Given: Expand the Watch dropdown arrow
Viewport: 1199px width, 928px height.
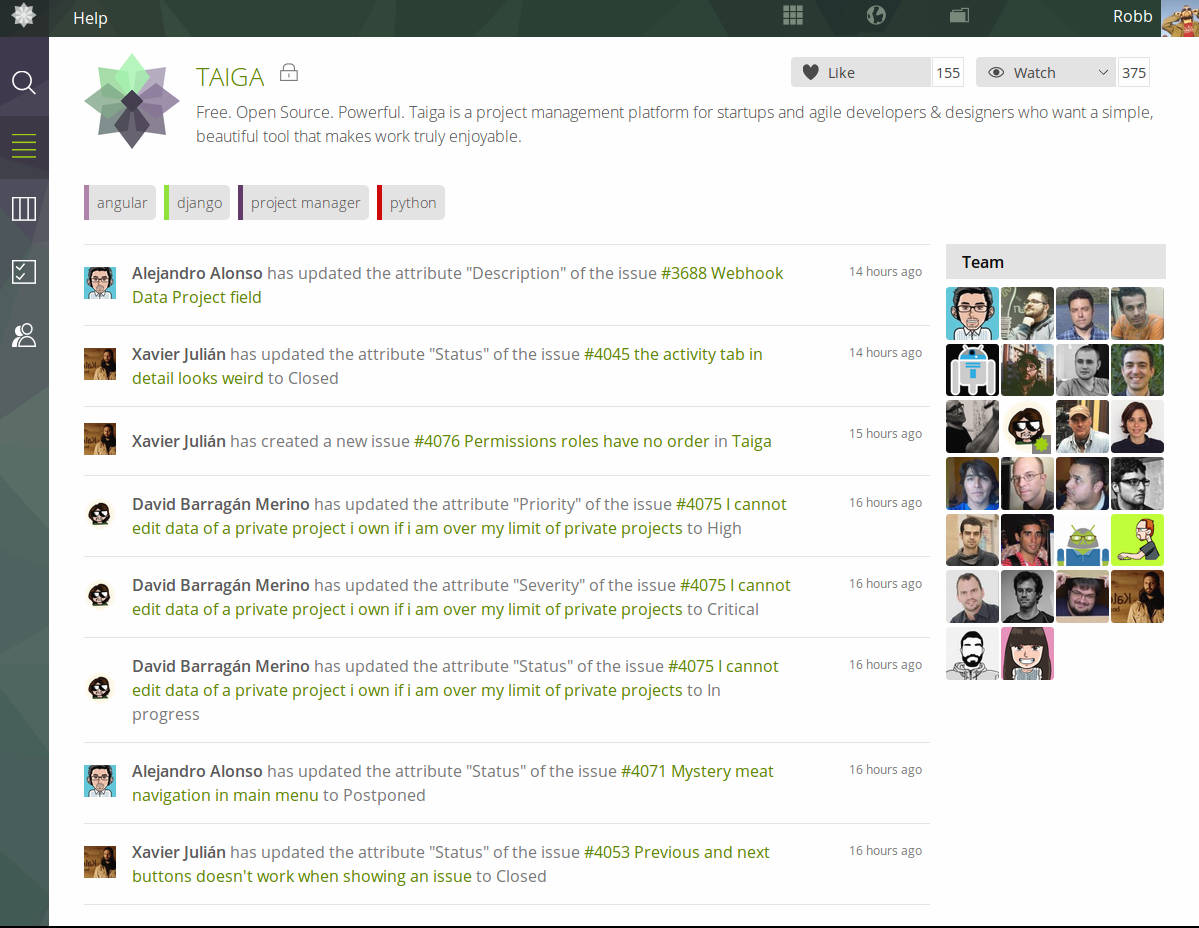Looking at the screenshot, I should [1103, 72].
